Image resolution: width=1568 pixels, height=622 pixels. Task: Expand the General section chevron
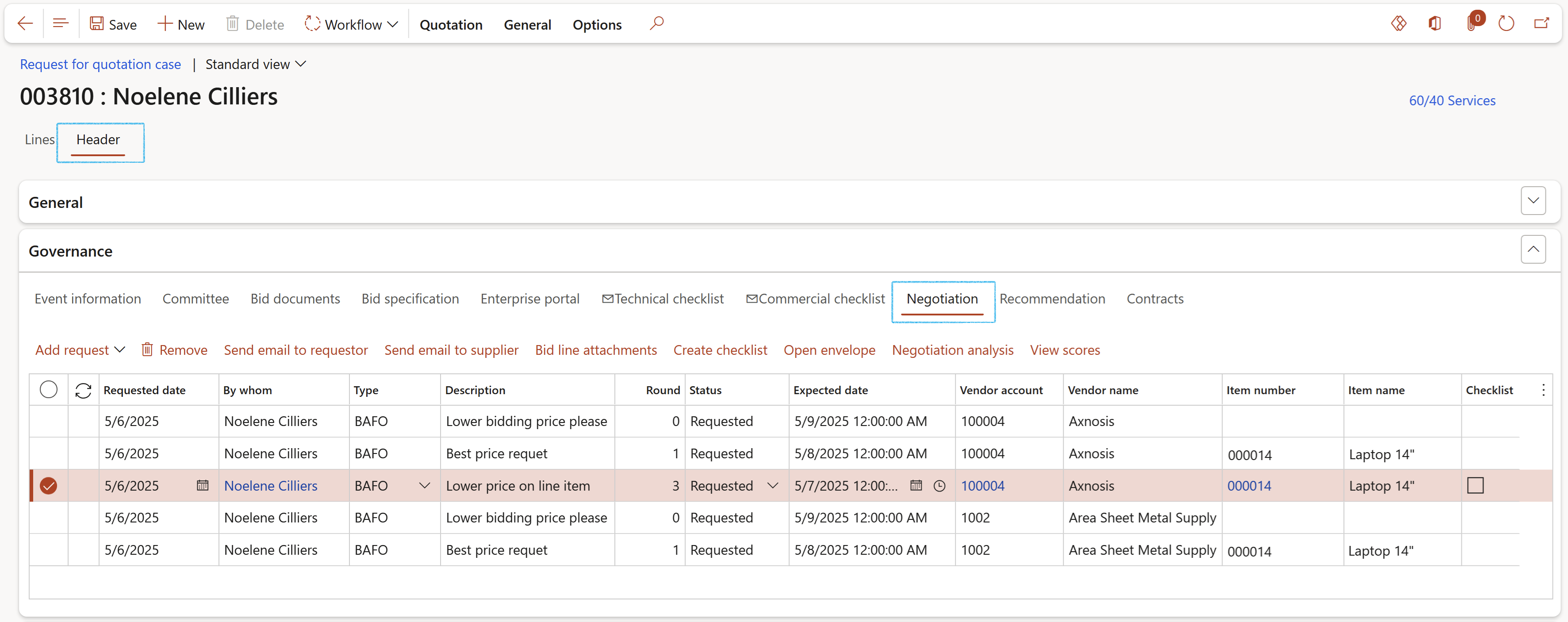point(1533,201)
